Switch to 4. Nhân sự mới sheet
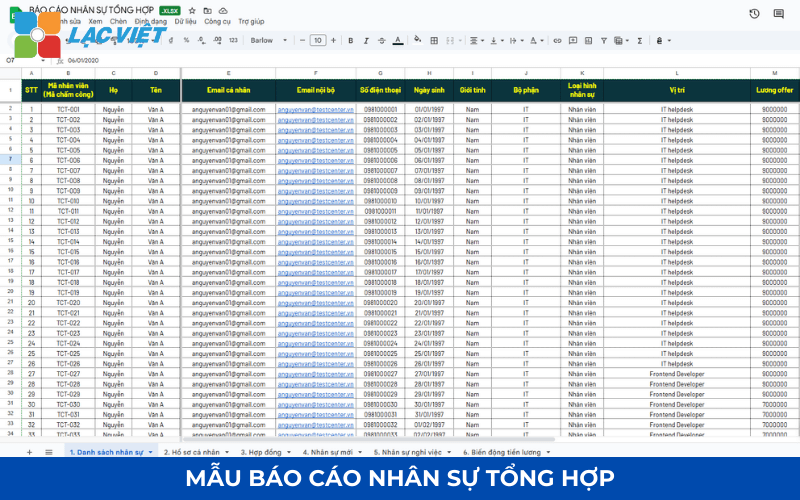Screen dimensions: 800x500 pos(328,452)
